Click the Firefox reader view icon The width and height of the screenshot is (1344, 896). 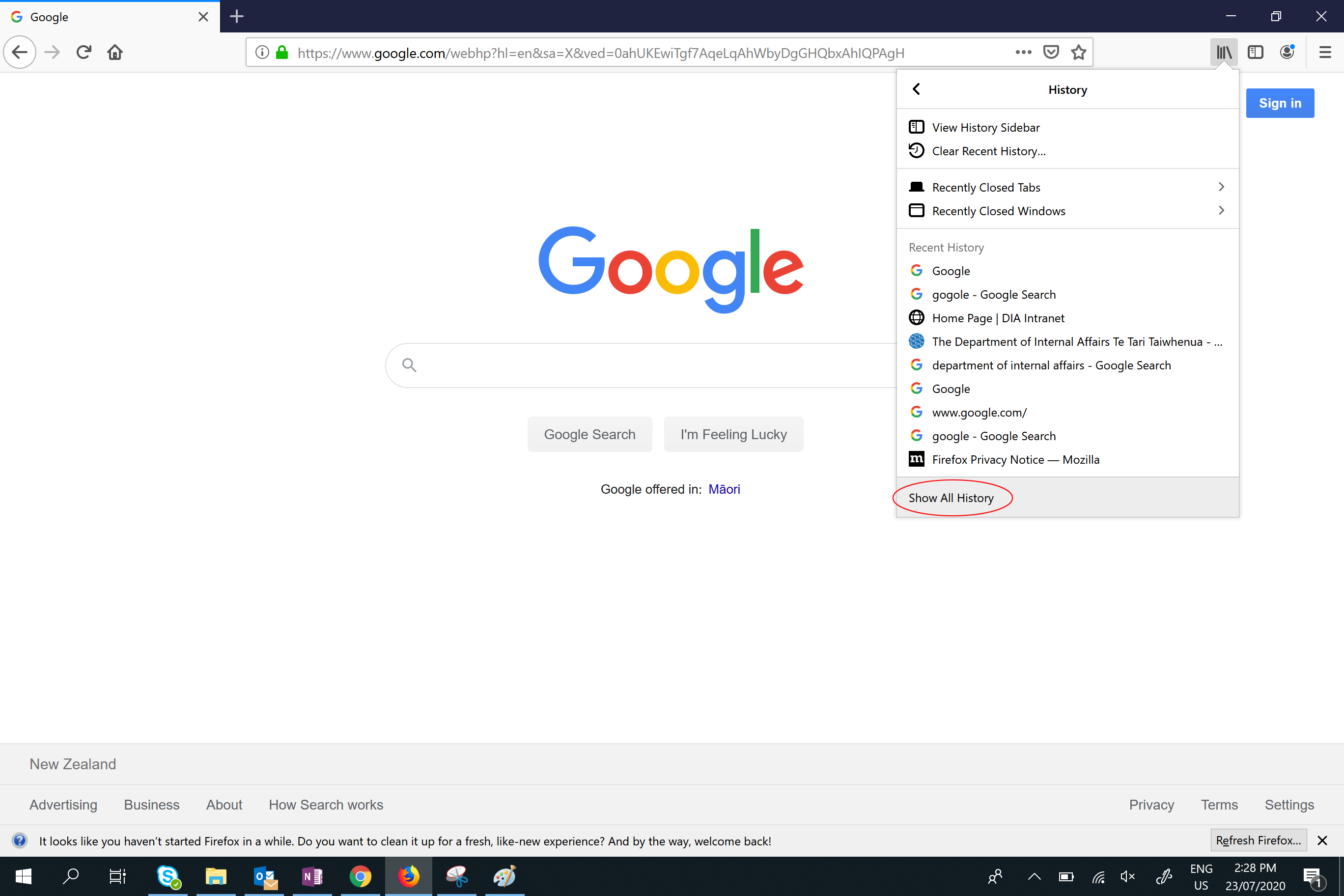1254,52
